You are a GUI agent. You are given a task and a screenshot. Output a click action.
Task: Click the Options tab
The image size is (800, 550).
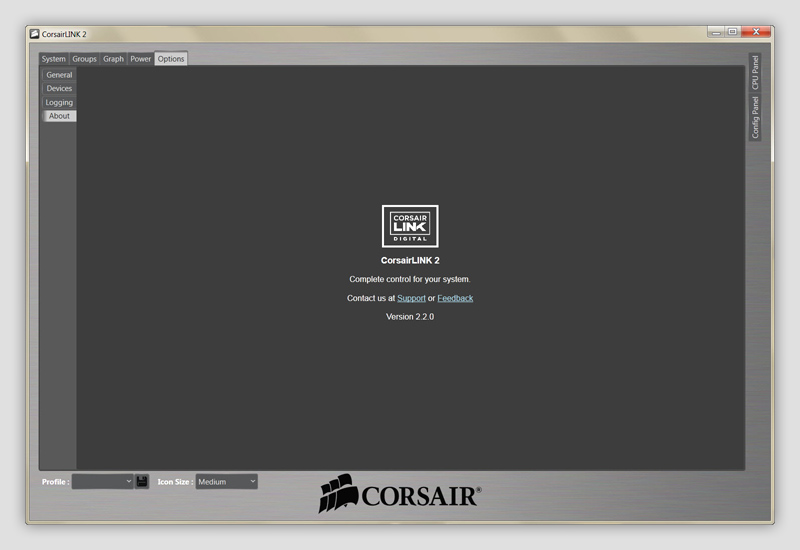coord(171,59)
